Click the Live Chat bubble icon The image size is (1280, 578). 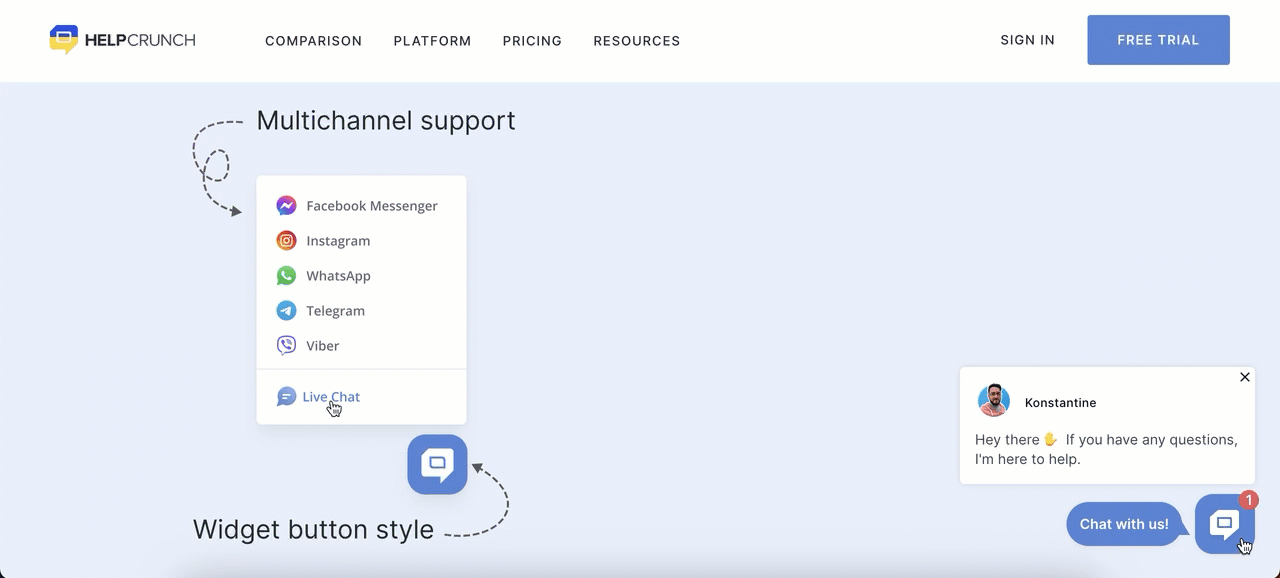tap(286, 397)
